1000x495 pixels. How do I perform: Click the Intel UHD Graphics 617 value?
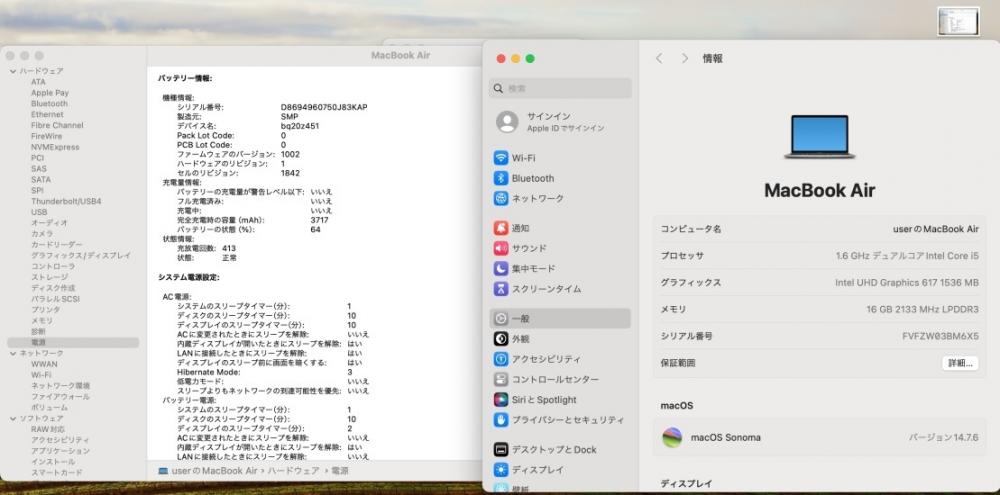coord(907,283)
